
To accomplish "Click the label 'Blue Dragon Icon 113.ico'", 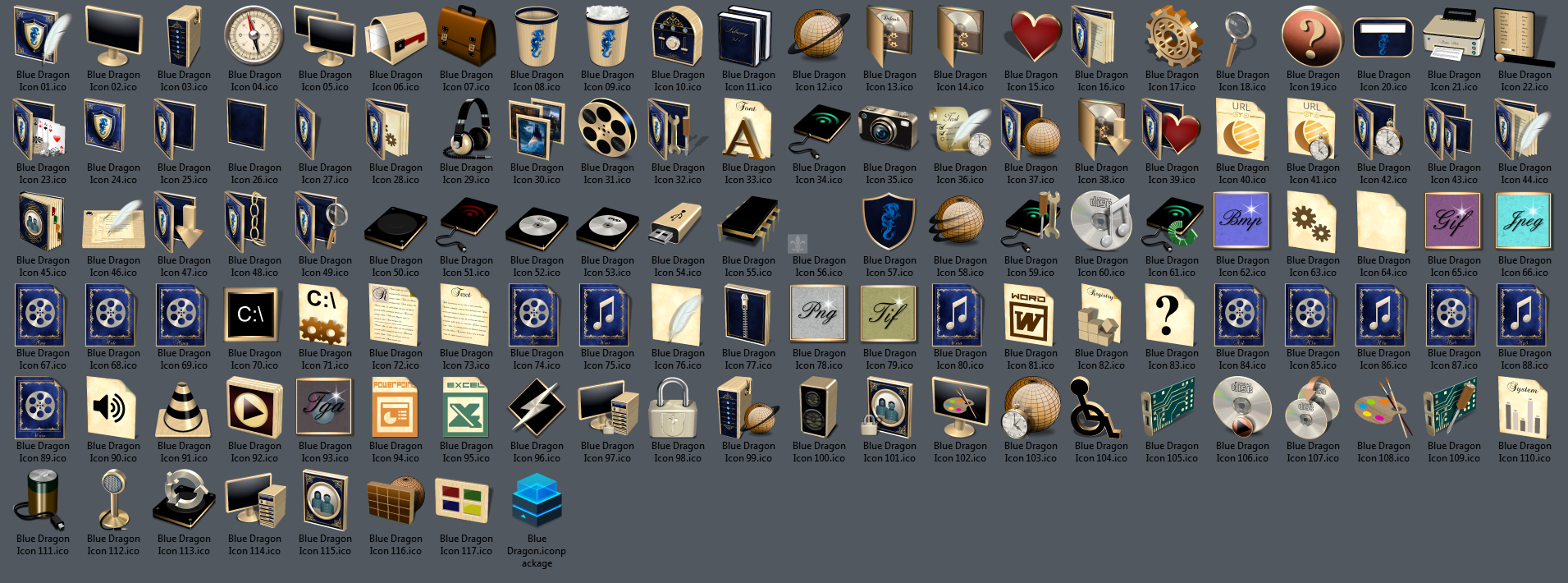I will pos(184,544).
